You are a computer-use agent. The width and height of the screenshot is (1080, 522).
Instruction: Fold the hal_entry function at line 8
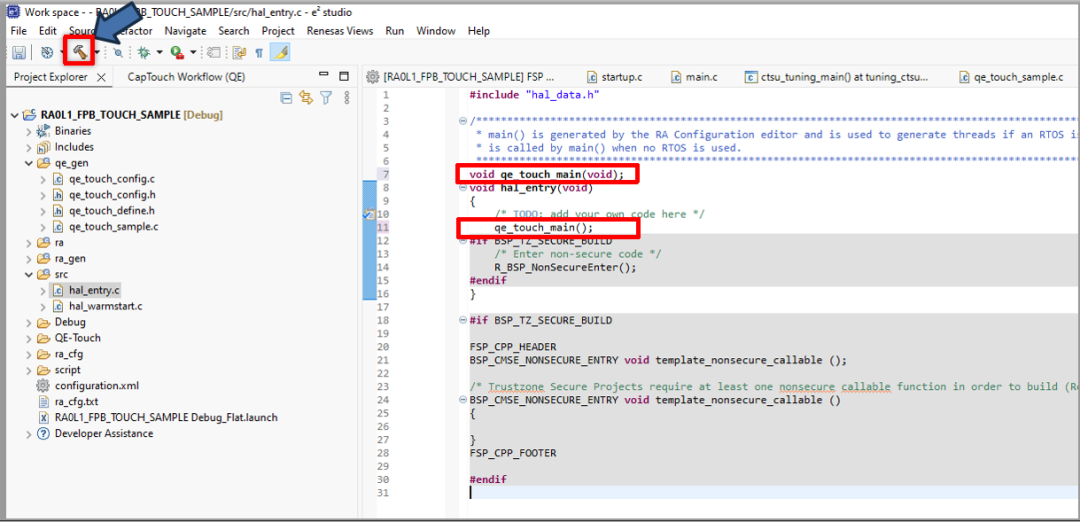coord(462,189)
